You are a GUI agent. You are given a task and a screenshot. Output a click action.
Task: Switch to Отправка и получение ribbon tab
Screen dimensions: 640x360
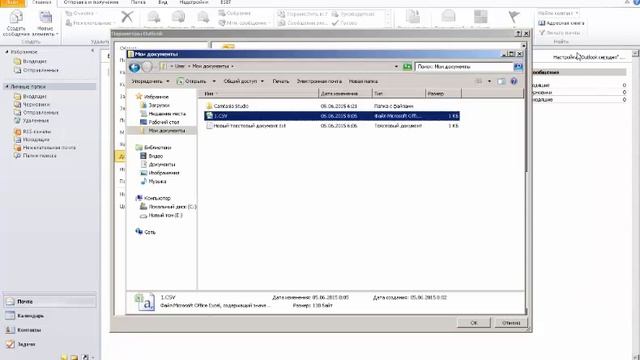91,2
